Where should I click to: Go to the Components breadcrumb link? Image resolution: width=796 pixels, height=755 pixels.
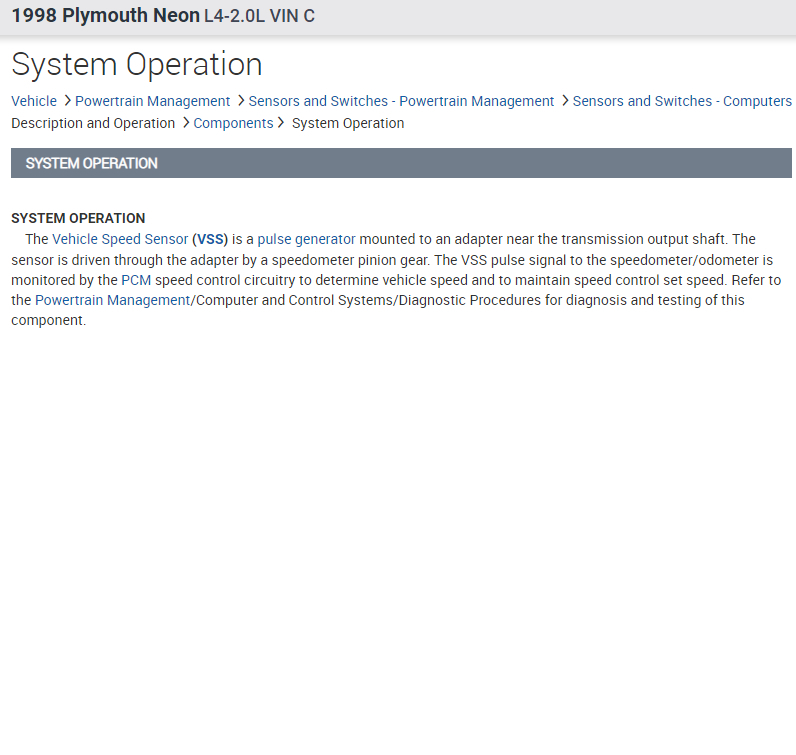pos(233,123)
